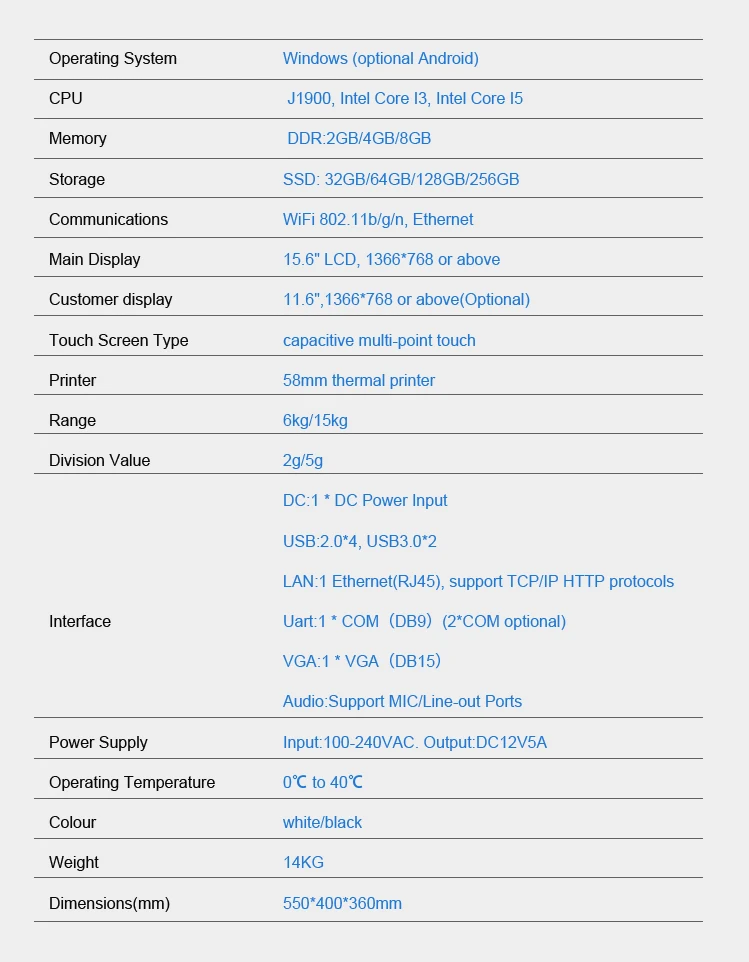Select the "Storage" row label
The image size is (749, 962).
[77, 180]
